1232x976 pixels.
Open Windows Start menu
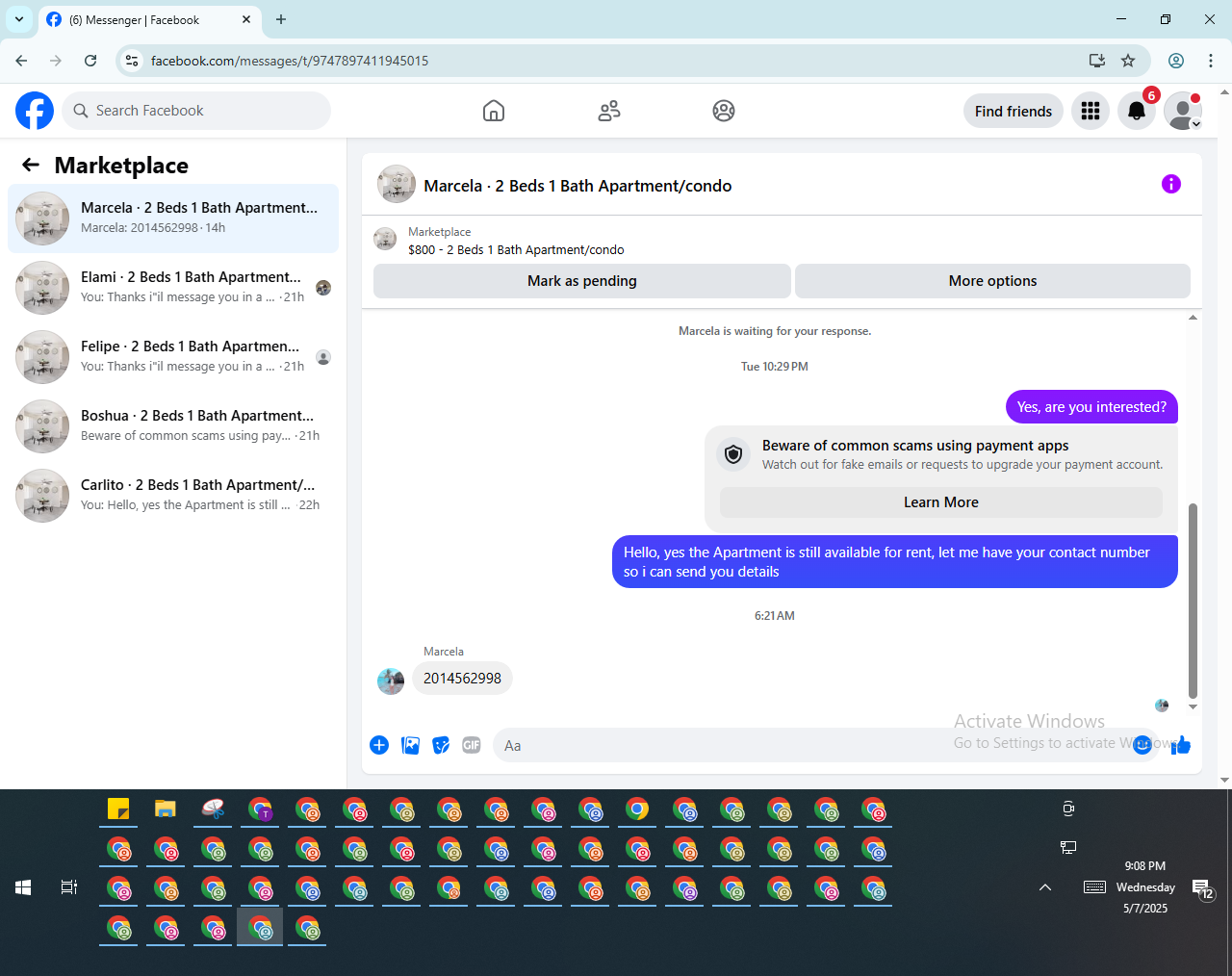23,887
